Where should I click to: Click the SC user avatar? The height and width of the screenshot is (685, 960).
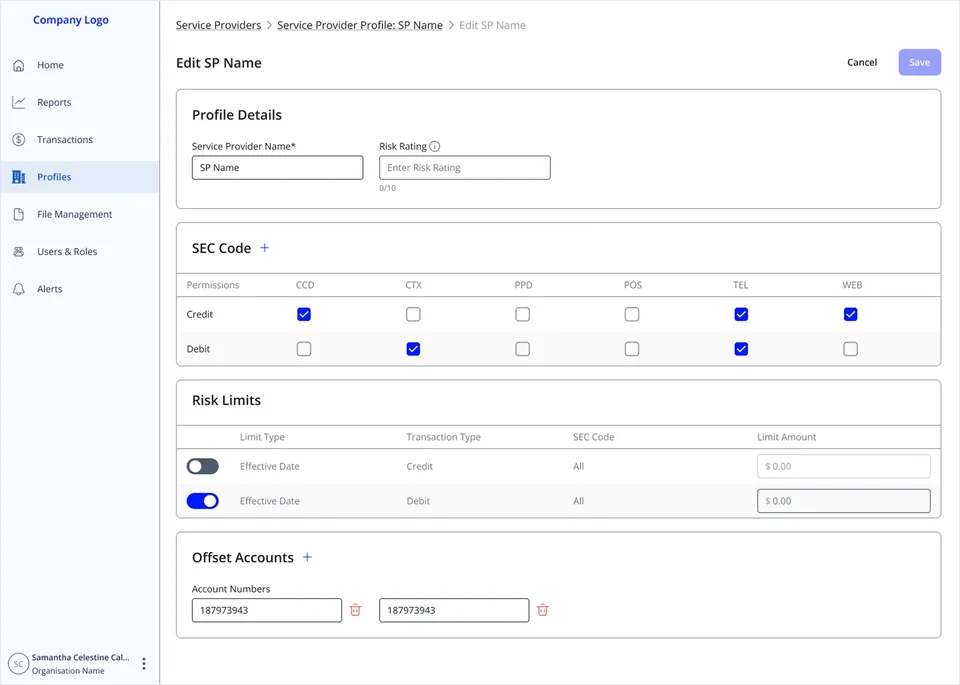point(18,664)
